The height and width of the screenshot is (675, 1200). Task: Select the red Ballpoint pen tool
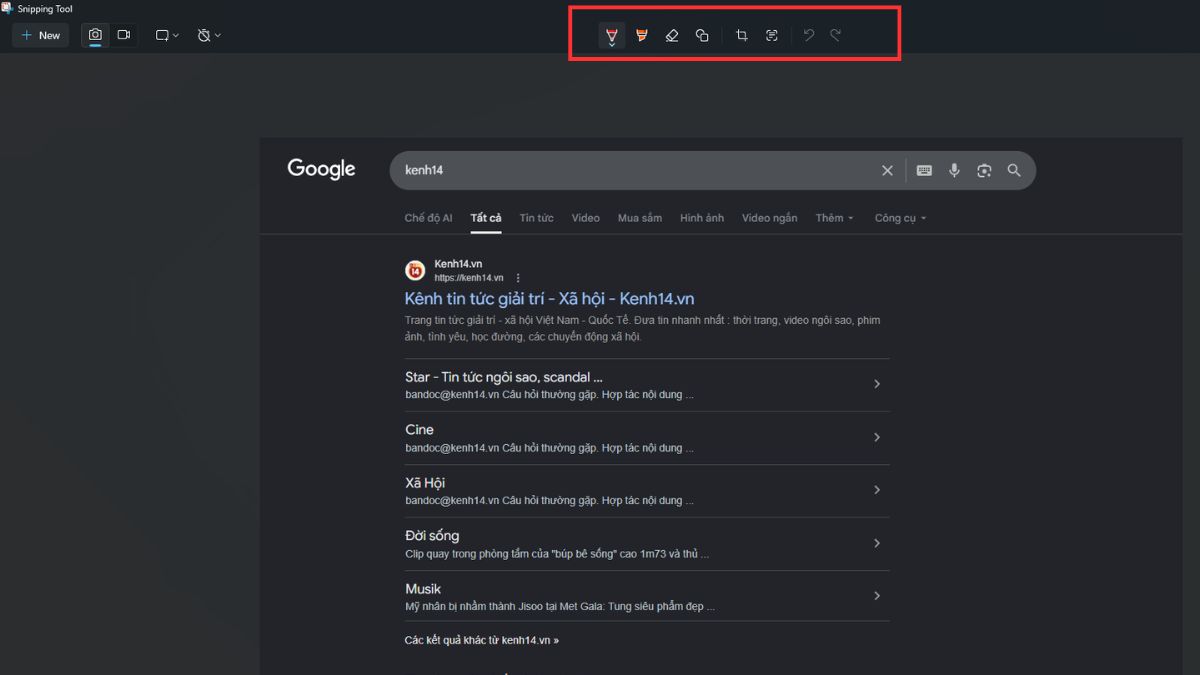612,36
